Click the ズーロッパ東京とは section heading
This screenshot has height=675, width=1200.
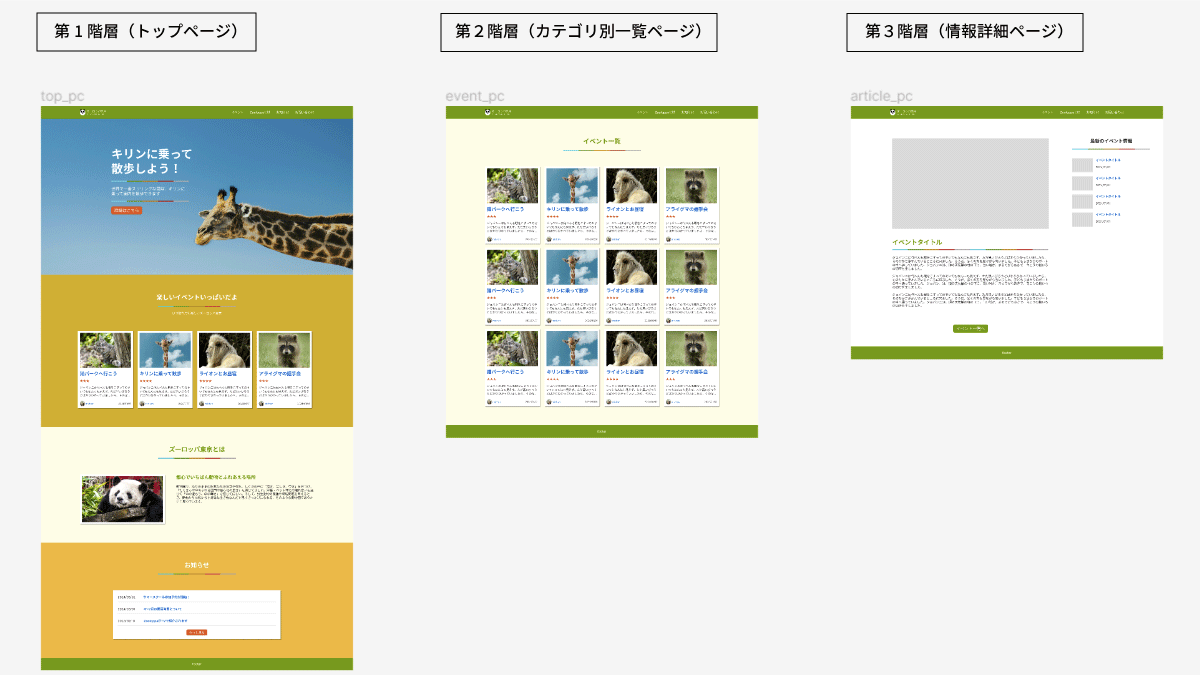click(197, 450)
